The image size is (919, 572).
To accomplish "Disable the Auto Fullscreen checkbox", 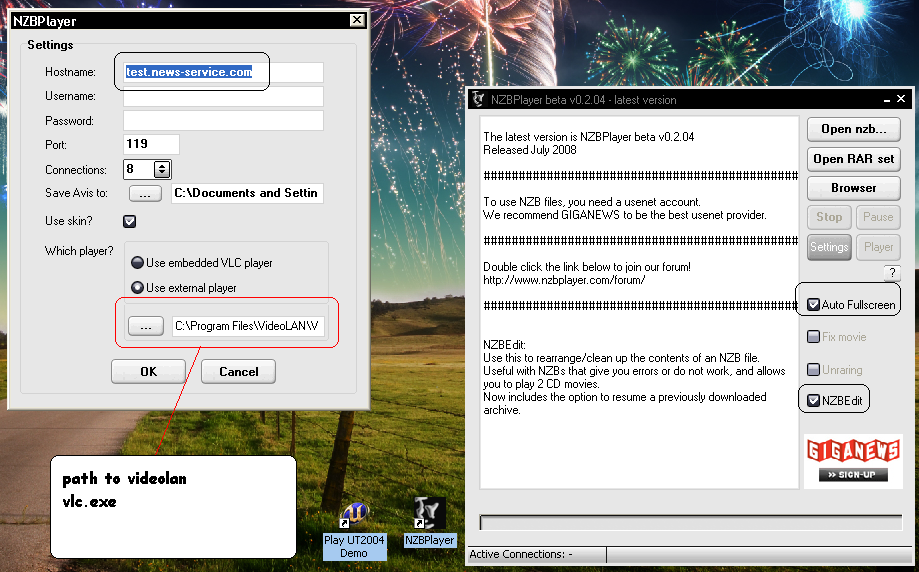I will point(814,304).
